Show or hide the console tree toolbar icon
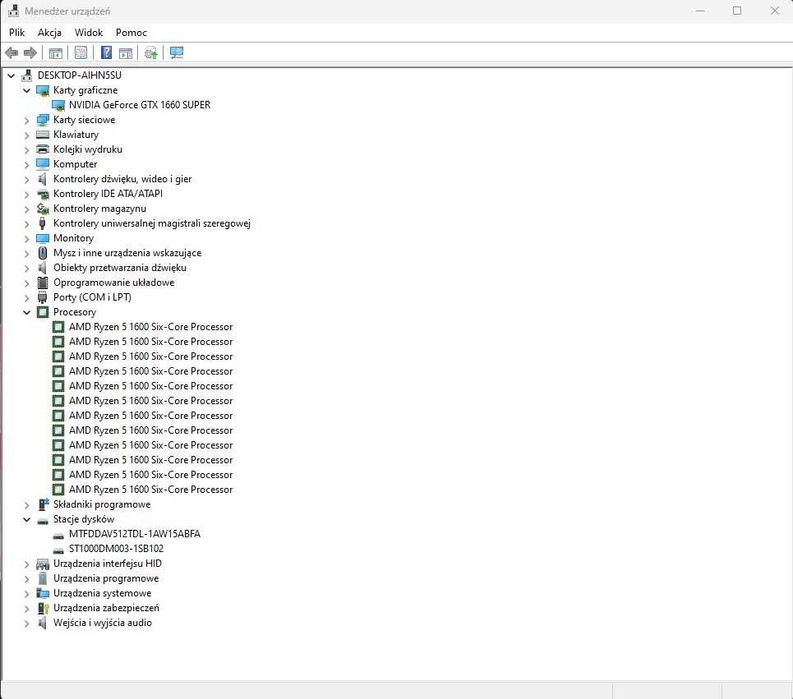Viewport: 793px width, 699px height. coord(56,53)
